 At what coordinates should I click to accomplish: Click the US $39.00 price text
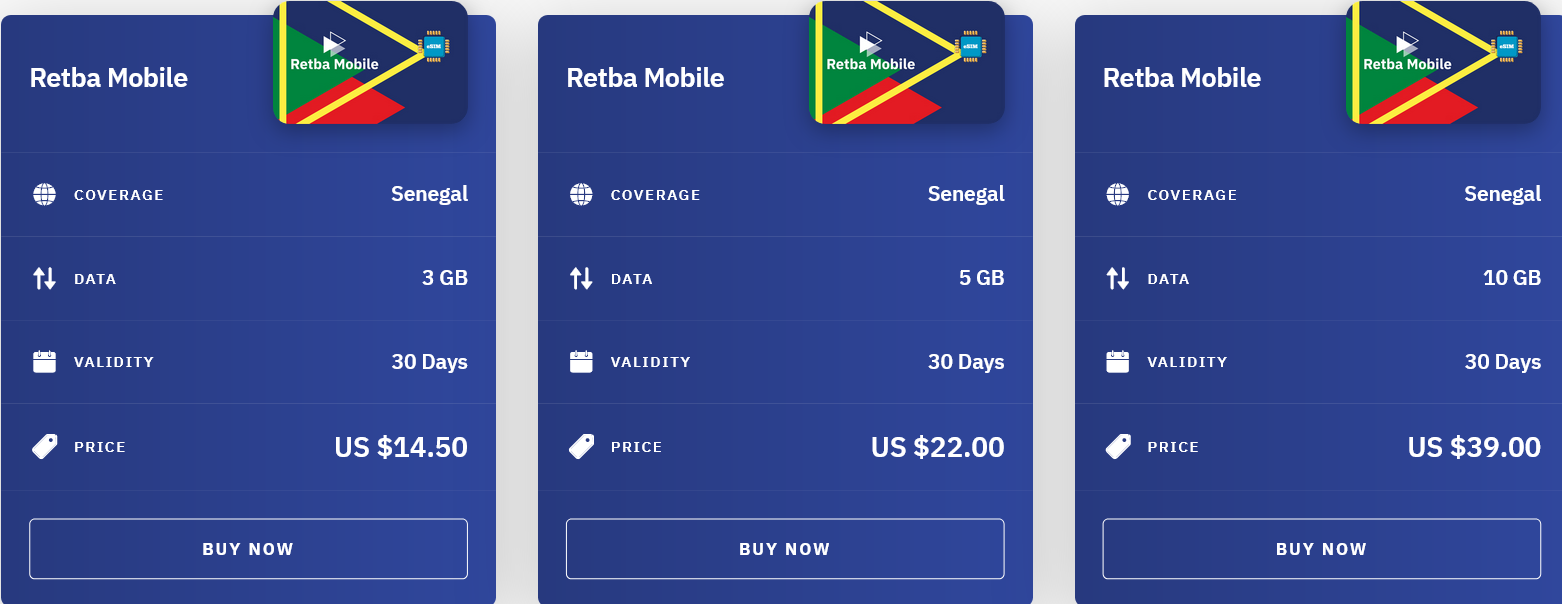[x=1472, y=446]
